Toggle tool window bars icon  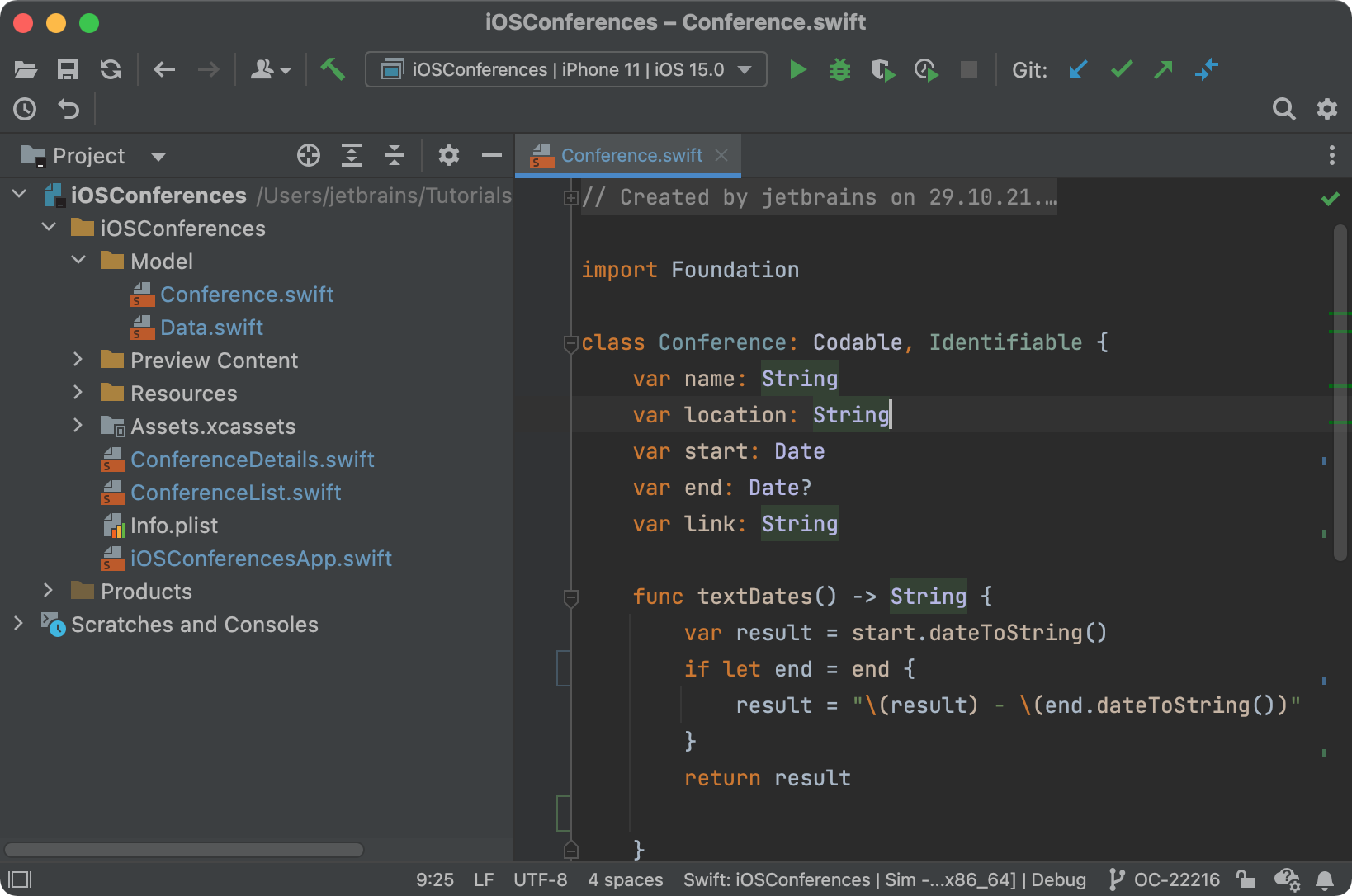[20, 879]
